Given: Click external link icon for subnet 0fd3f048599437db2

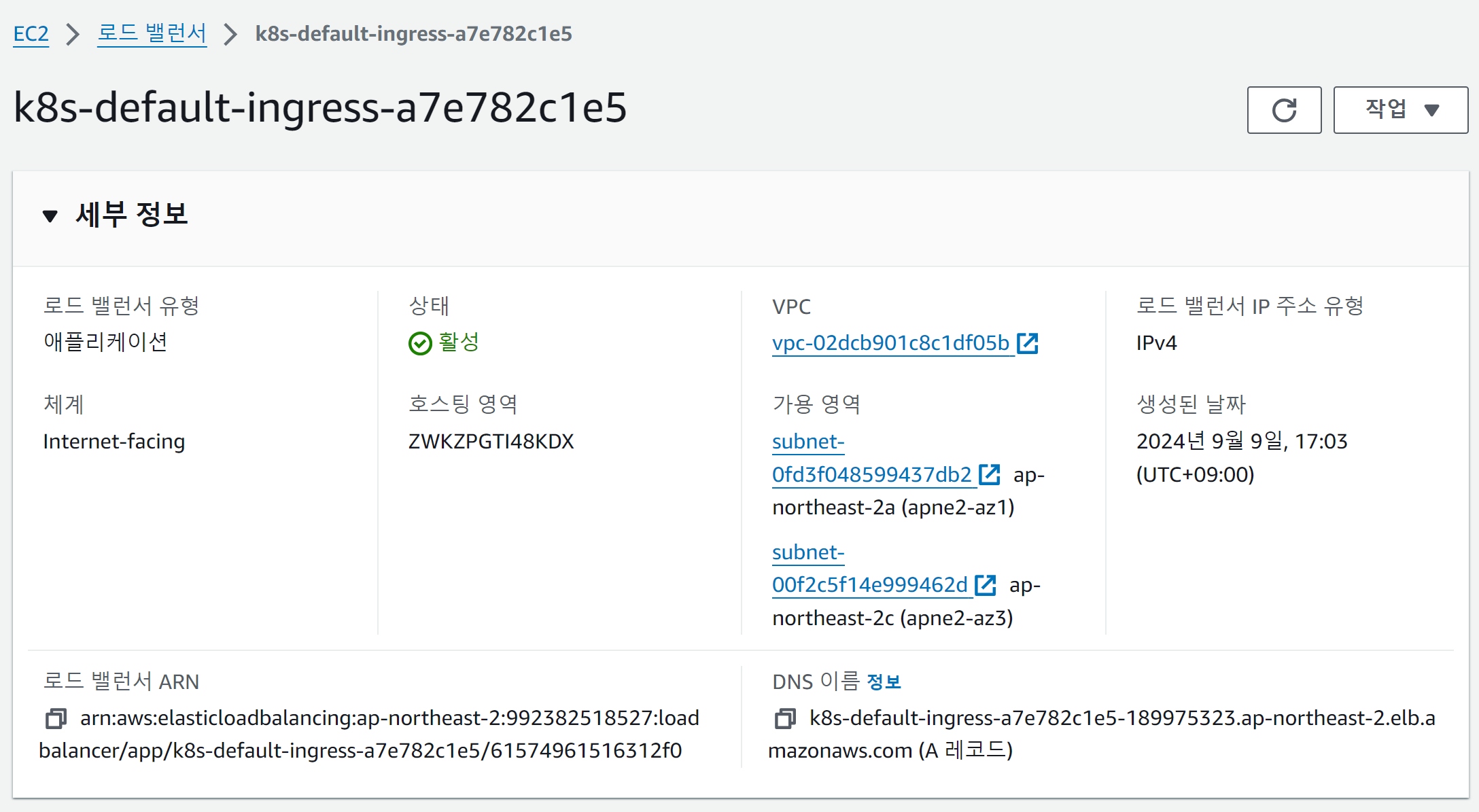Looking at the screenshot, I should 990,474.
